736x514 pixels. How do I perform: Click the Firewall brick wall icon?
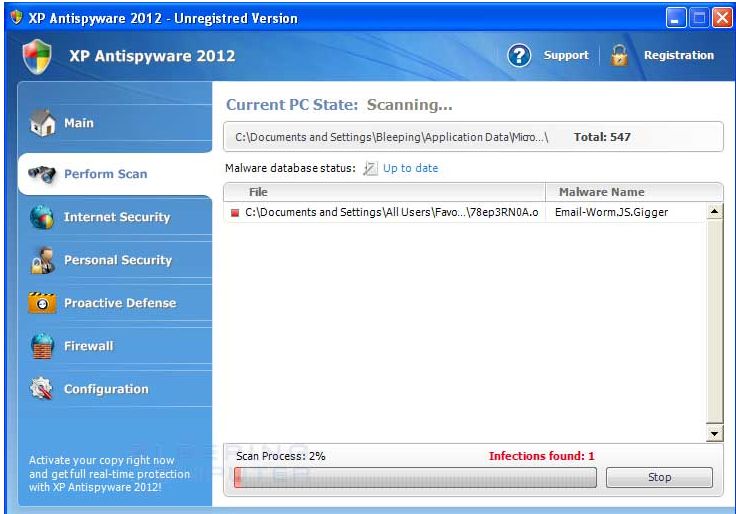point(42,346)
